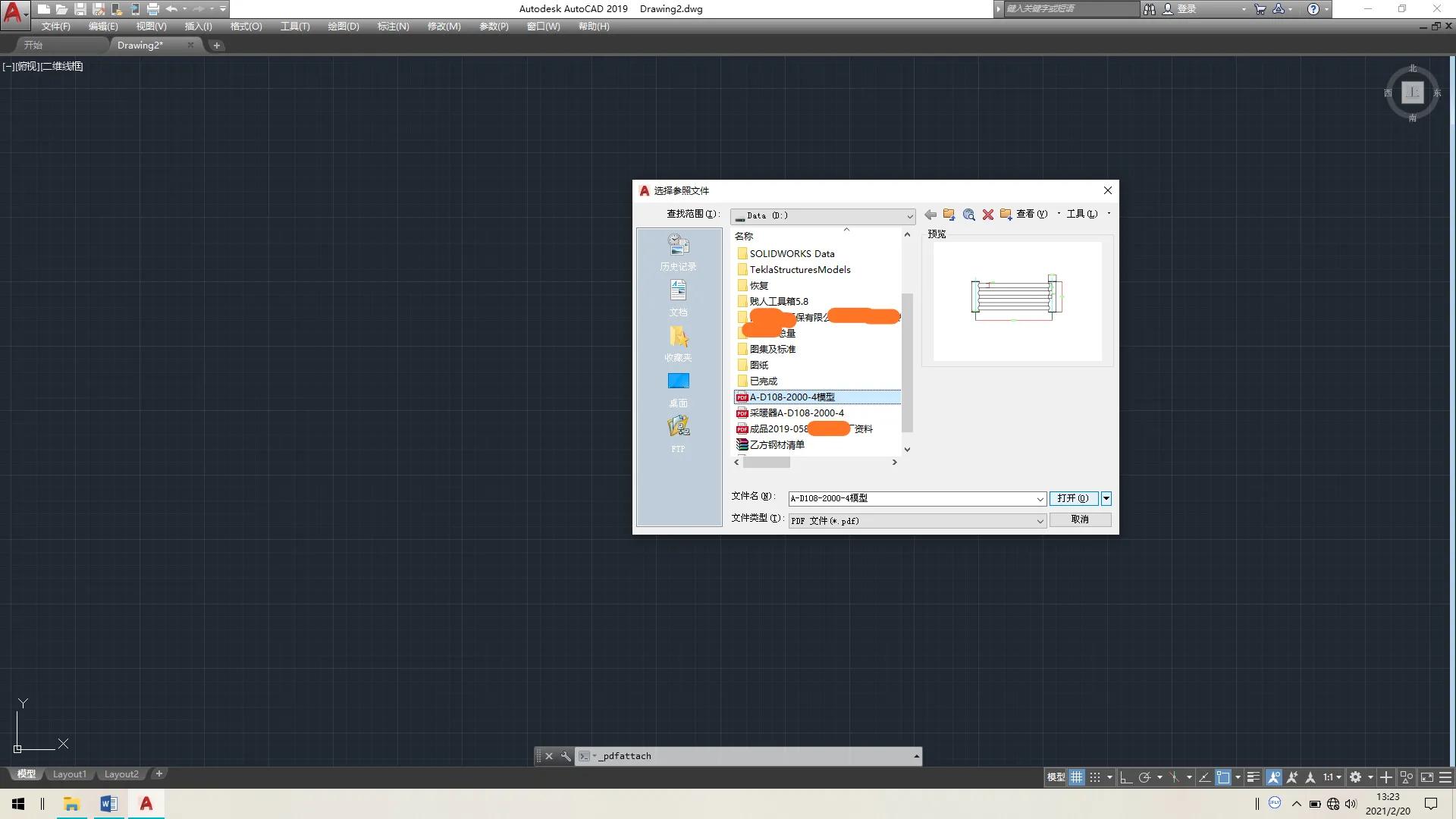Click the Search the Web icon in dialog

[968, 215]
